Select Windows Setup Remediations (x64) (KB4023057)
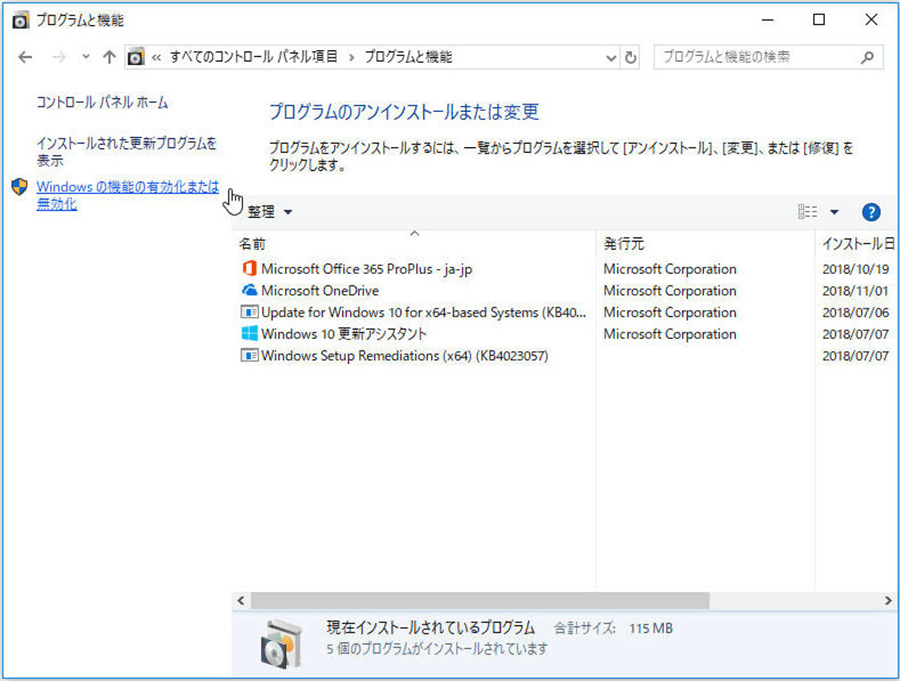The image size is (900, 681). click(x=405, y=356)
